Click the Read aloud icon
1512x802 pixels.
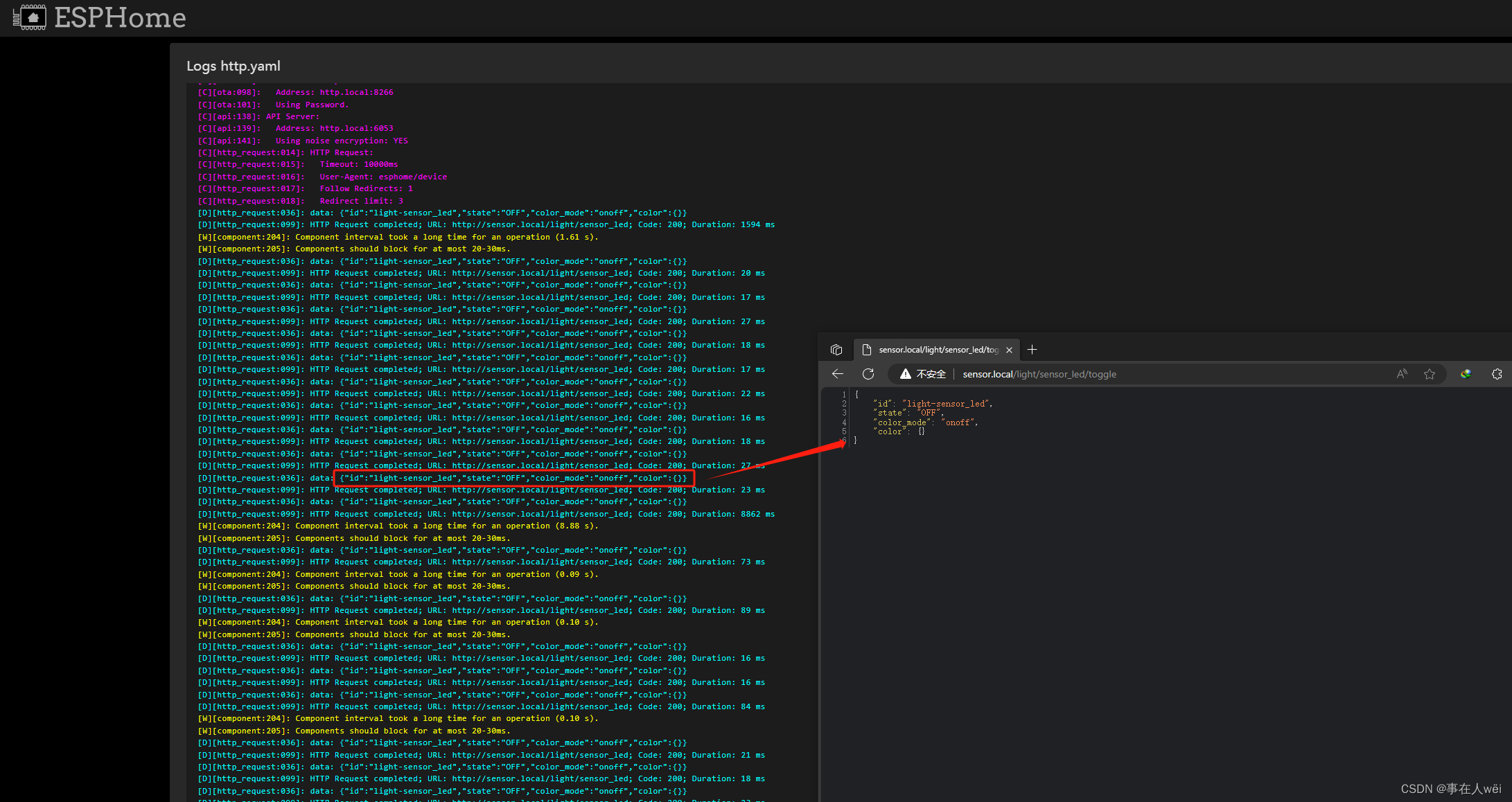1402,374
